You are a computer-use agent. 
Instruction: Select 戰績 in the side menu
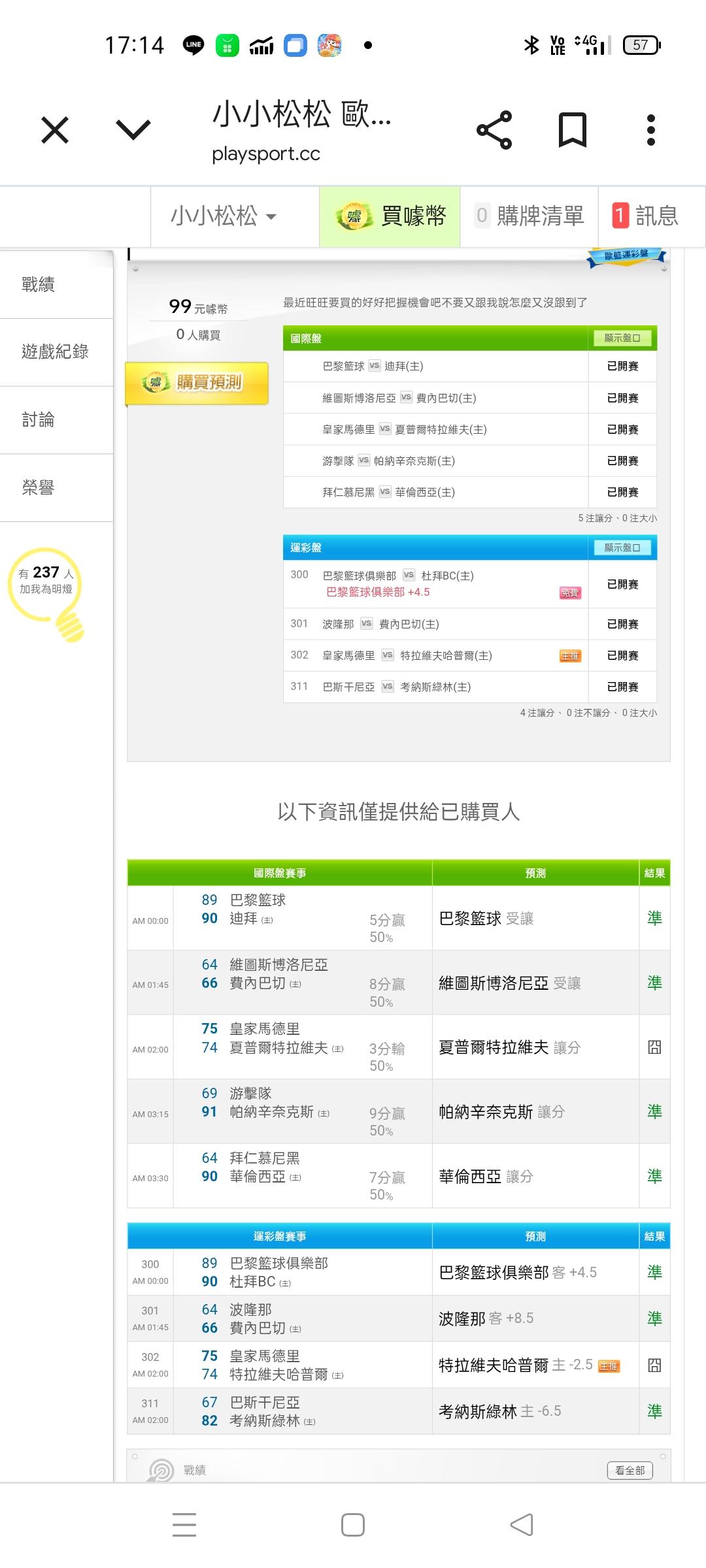[x=56, y=285]
